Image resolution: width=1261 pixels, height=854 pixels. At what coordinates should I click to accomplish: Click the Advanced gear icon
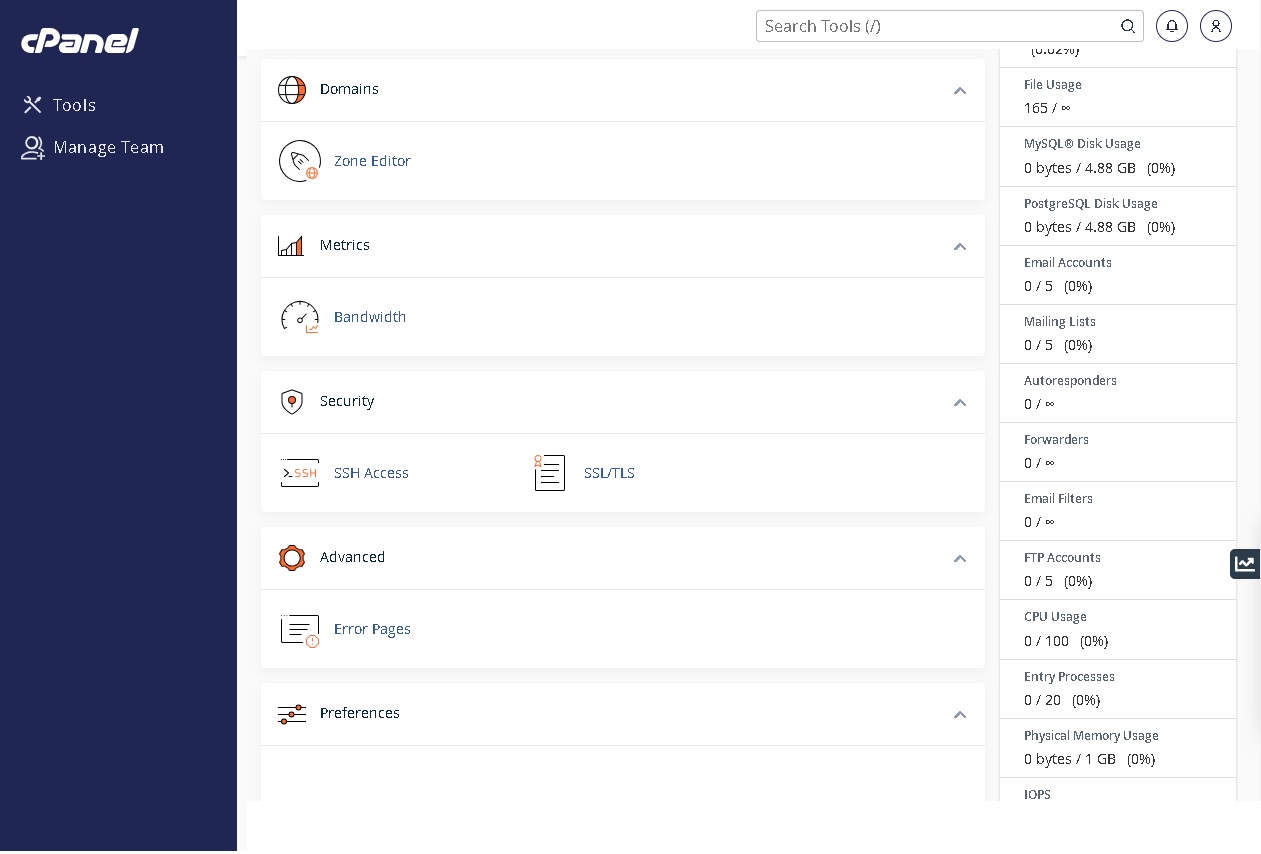292,558
